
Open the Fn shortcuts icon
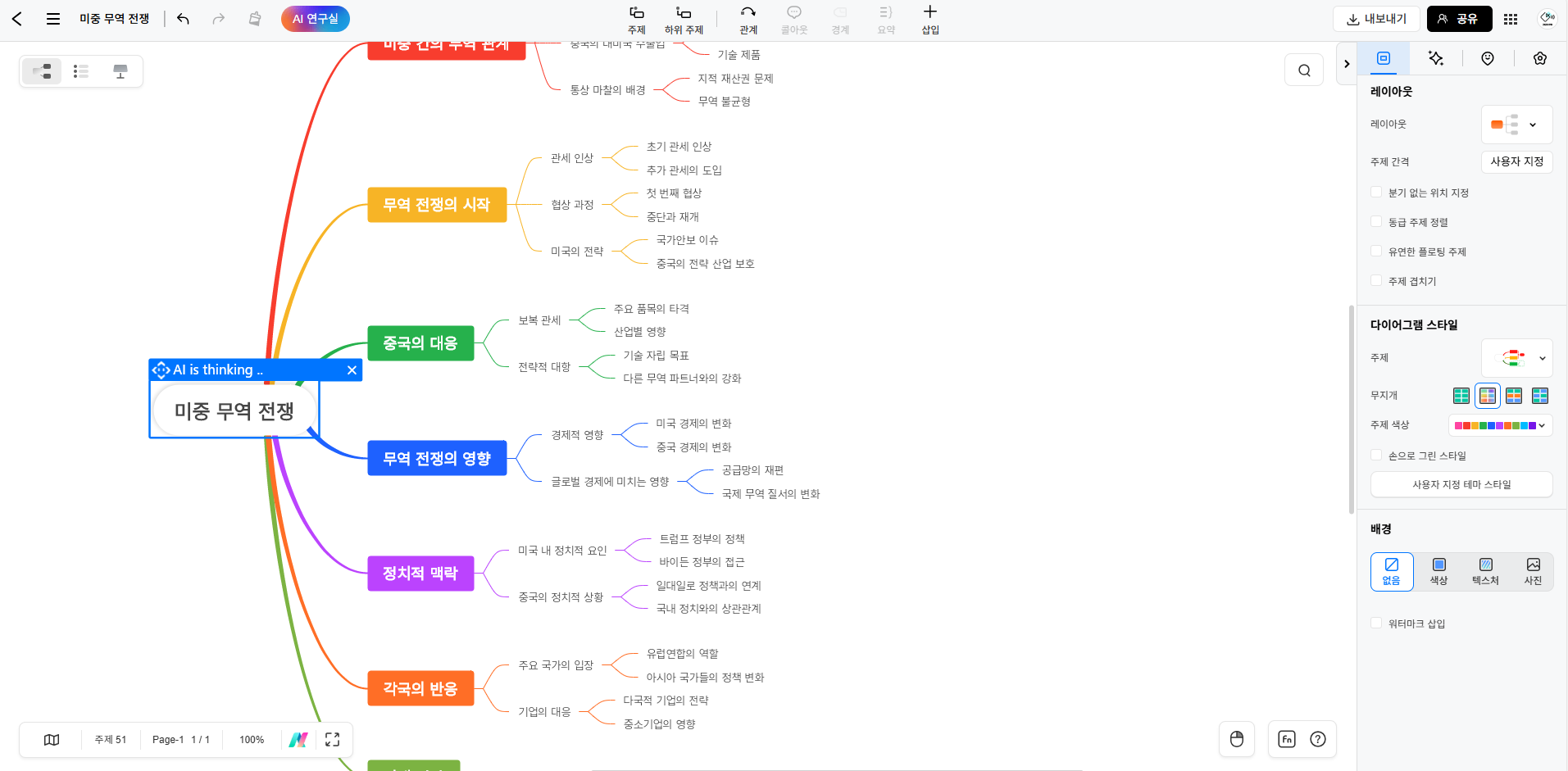[x=1287, y=739]
